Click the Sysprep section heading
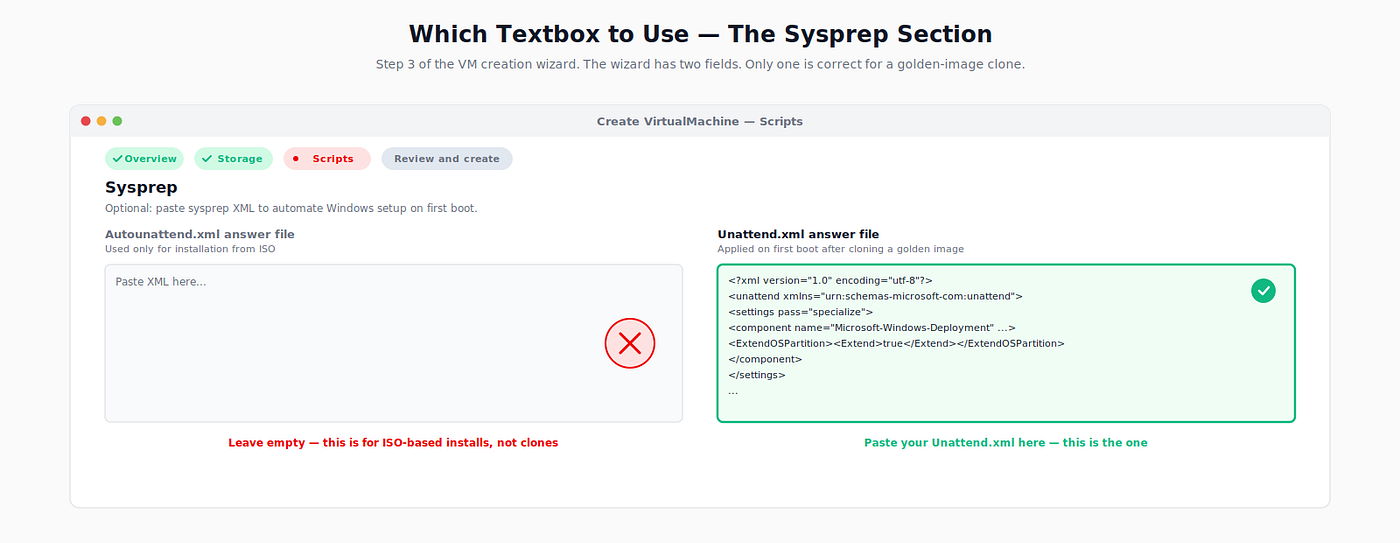Screen dimensions: 1400x543 (x=141, y=188)
